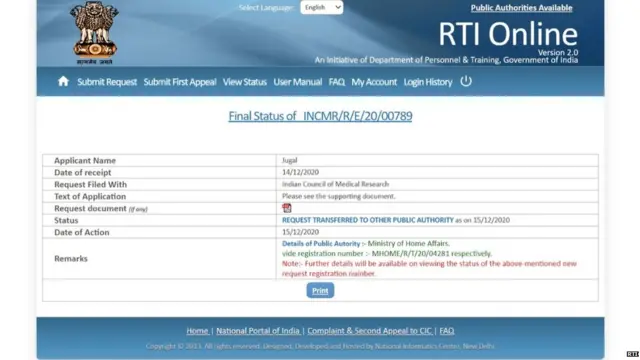
Task: Click Details of Public Autority text
Action: [x=321, y=244]
